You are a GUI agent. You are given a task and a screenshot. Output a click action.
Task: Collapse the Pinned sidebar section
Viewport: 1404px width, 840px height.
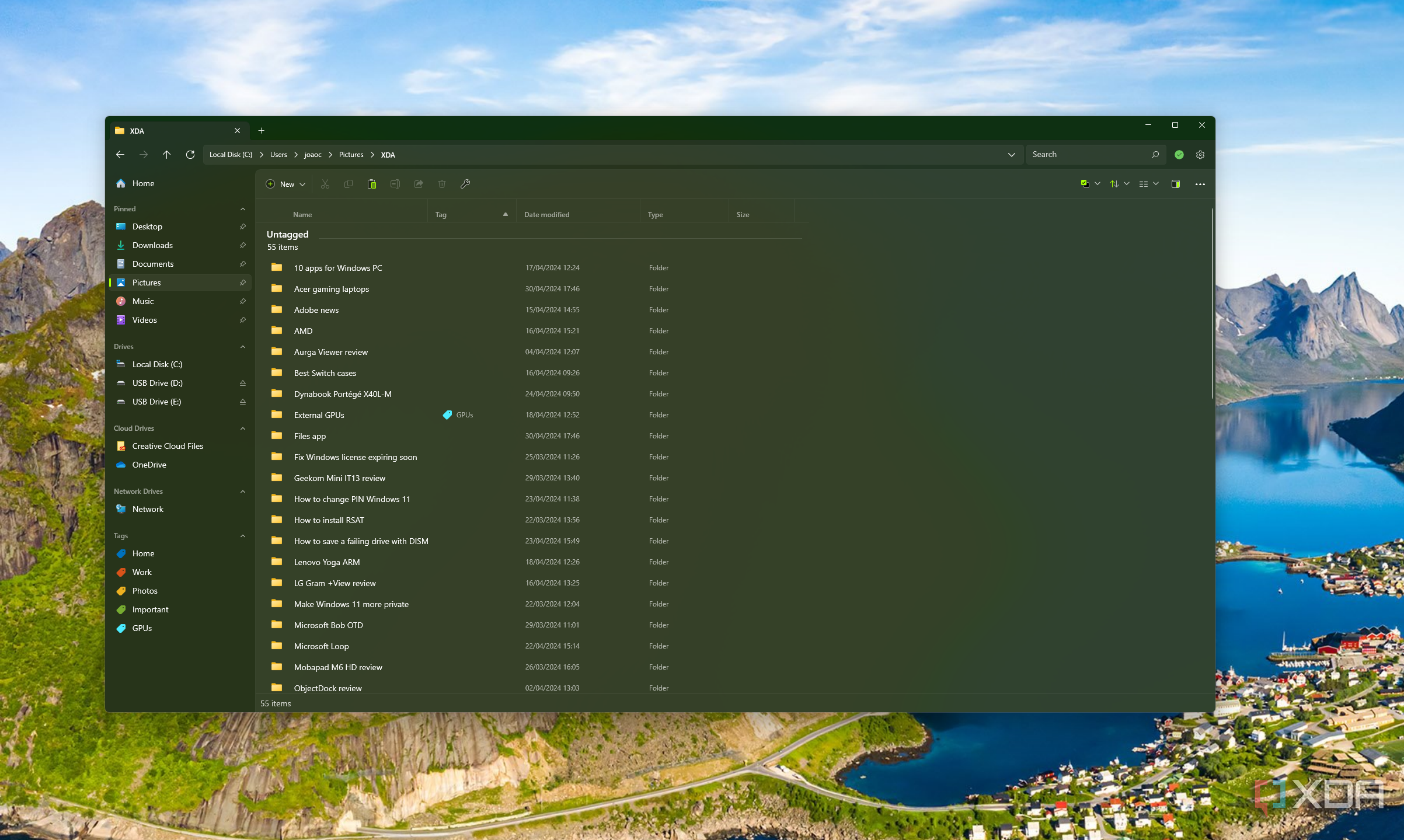pos(243,209)
